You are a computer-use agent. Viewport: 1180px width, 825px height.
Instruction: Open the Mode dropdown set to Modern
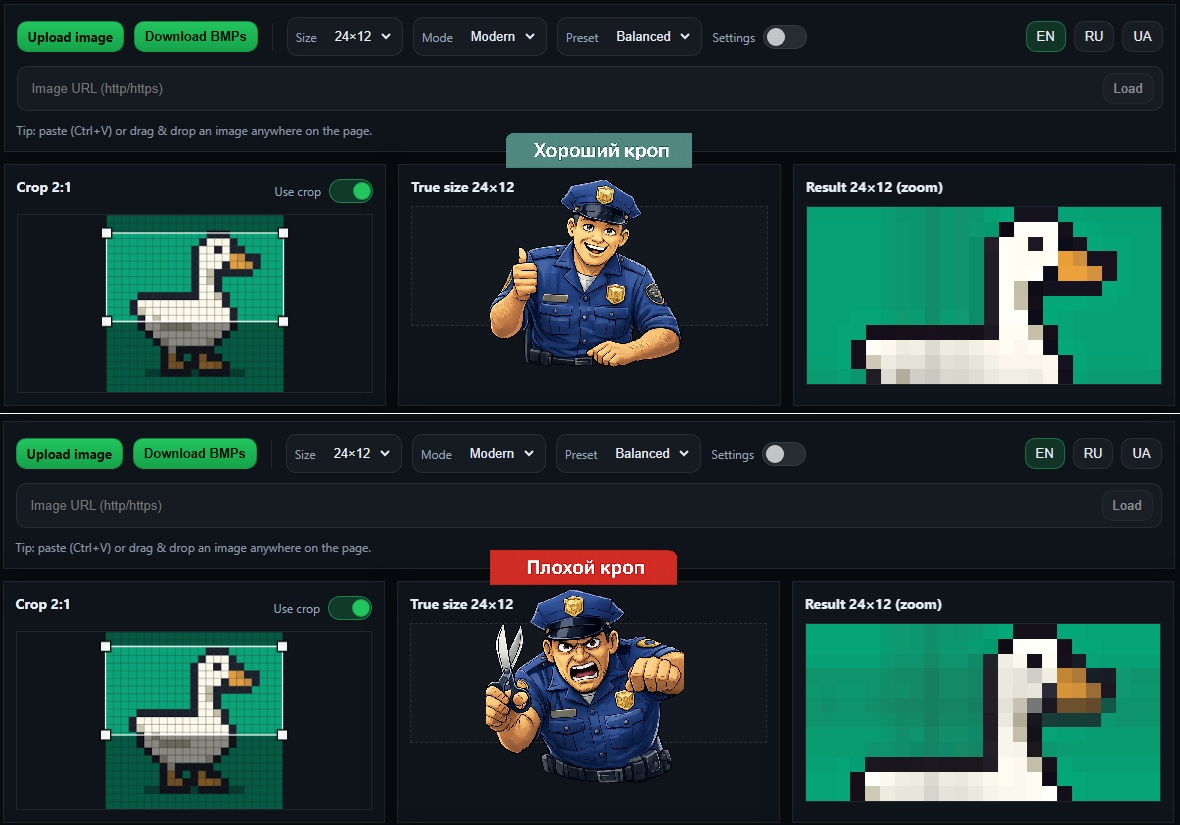click(x=479, y=36)
